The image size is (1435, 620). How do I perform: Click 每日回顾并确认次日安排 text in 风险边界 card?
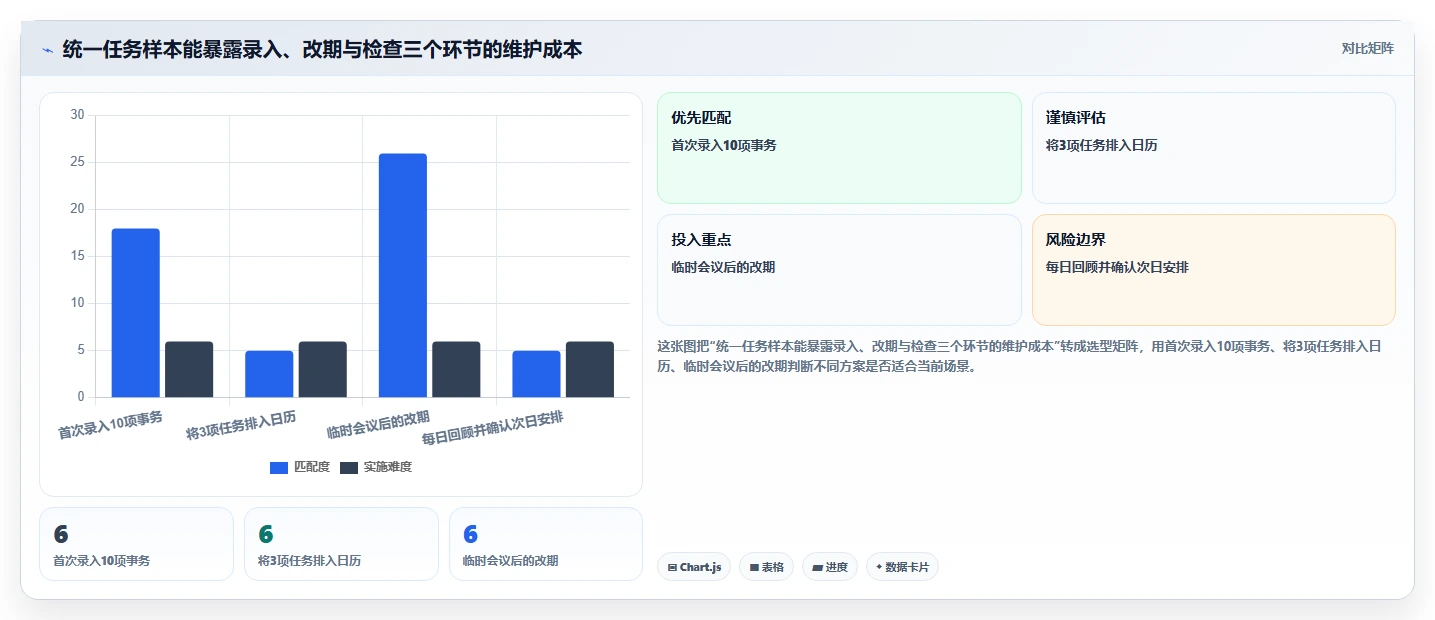(1117, 267)
